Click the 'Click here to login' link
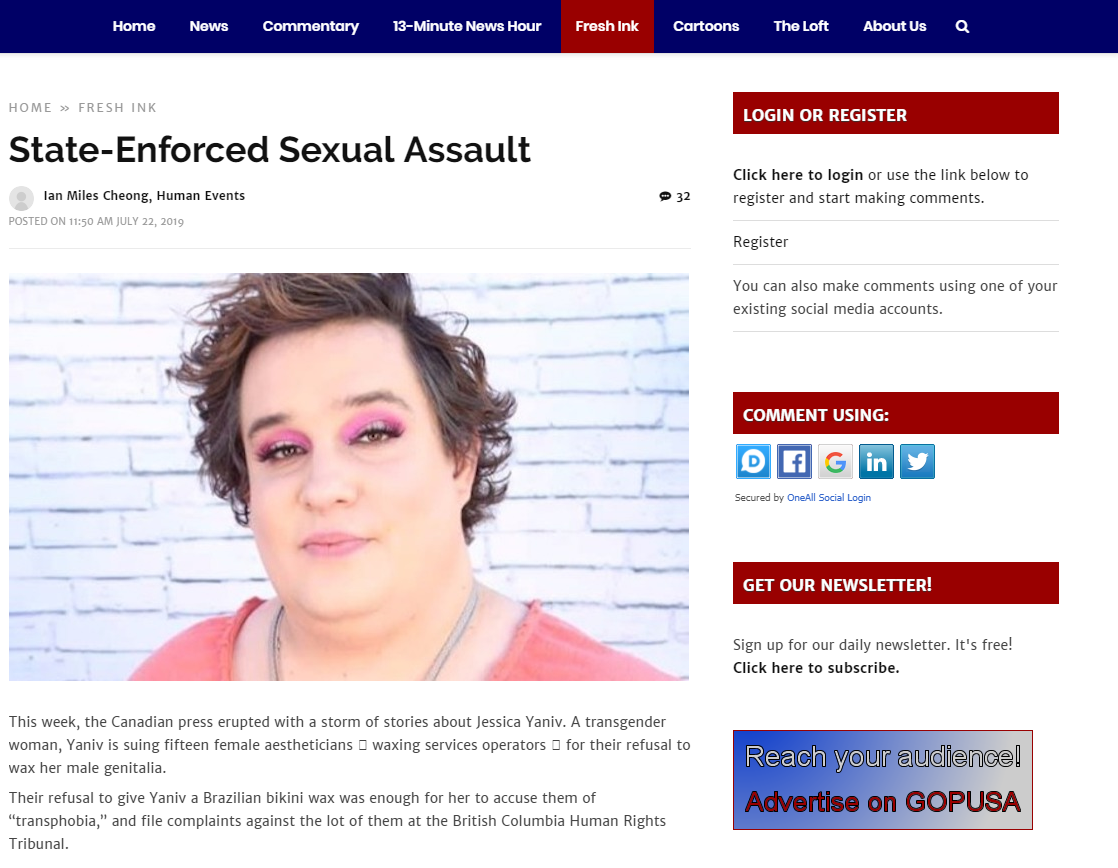 798,175
